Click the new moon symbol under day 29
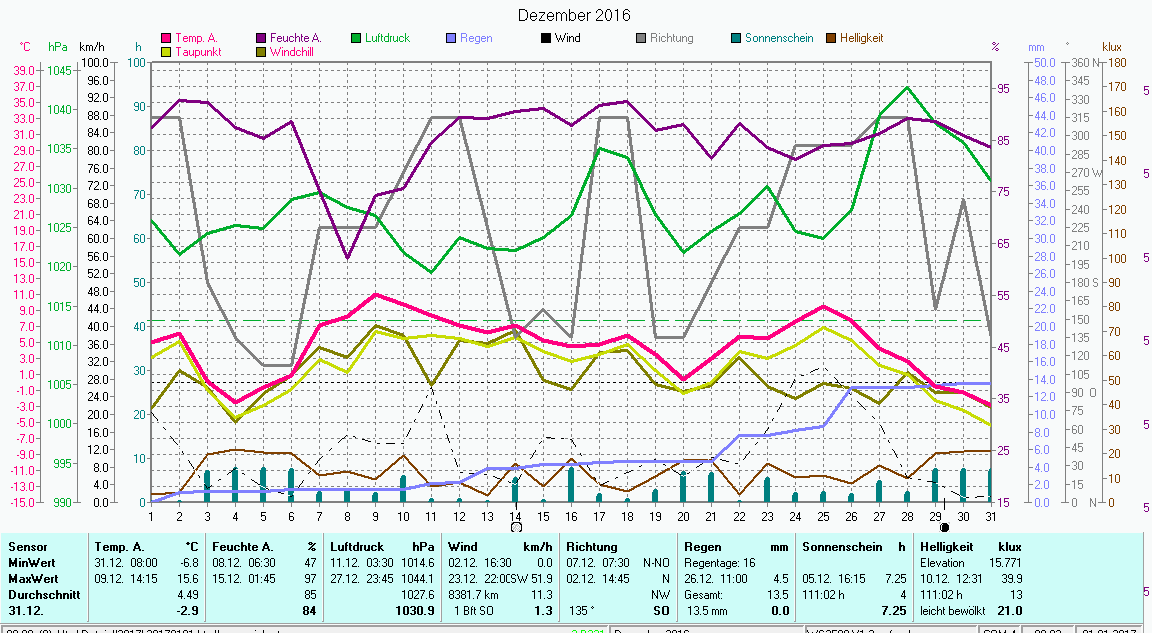Image resolution: width=1152 pixels, height=633 pixels. click(944, 526)
